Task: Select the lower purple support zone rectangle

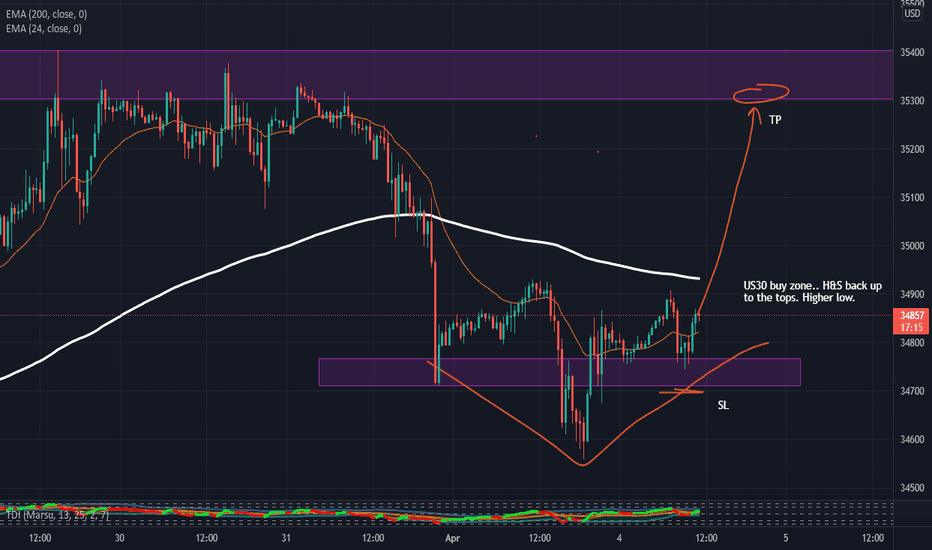Action: tap(559, 372)
